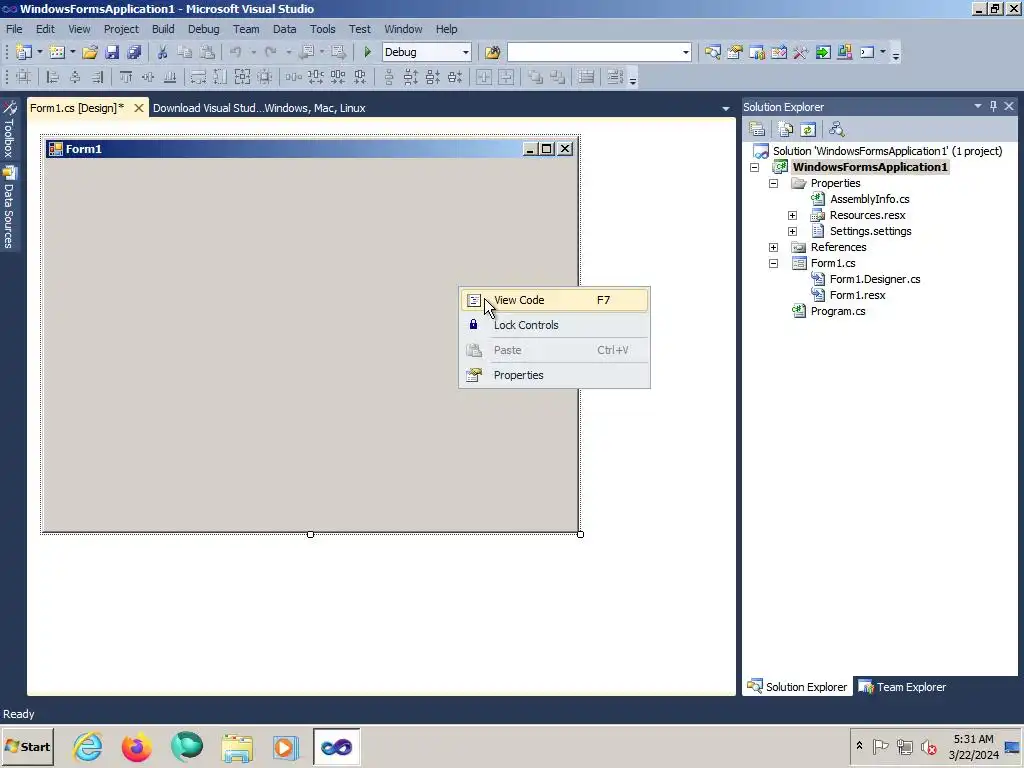Switch to the Team Explorer tab
The height and width of the screenshot is (768, 1024).
pos(903,687)
